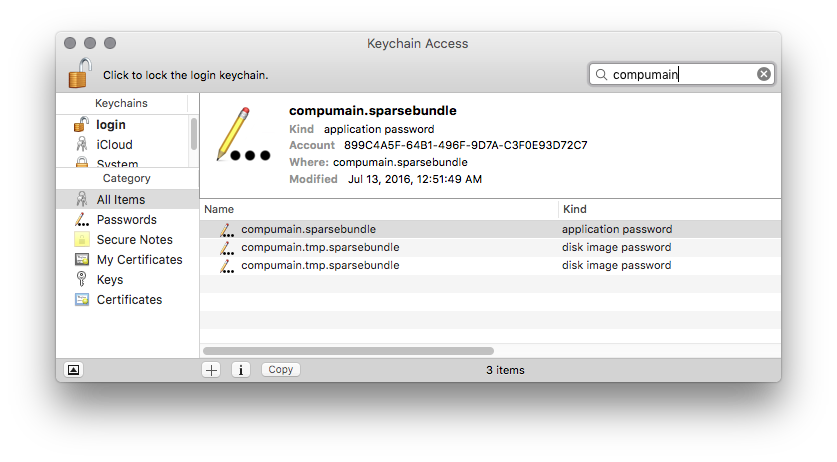
Task: Click the Keychains section header
Action: tap(122, 103)
